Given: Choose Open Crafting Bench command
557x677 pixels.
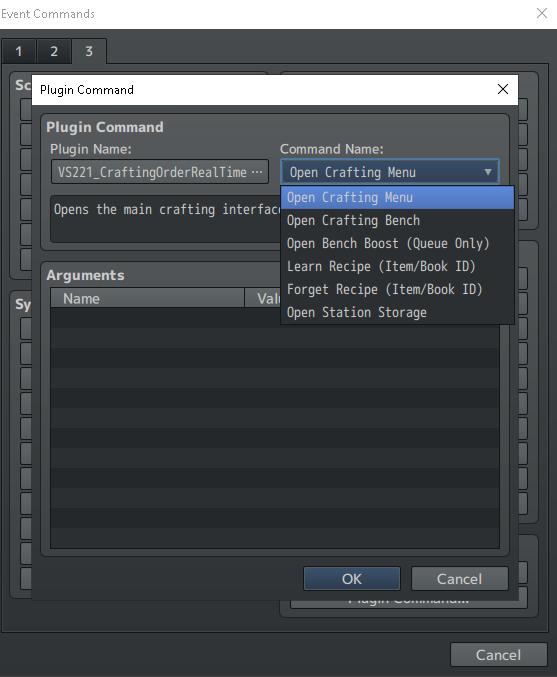Looking at the screenshot, I should [x=397, y=220].
